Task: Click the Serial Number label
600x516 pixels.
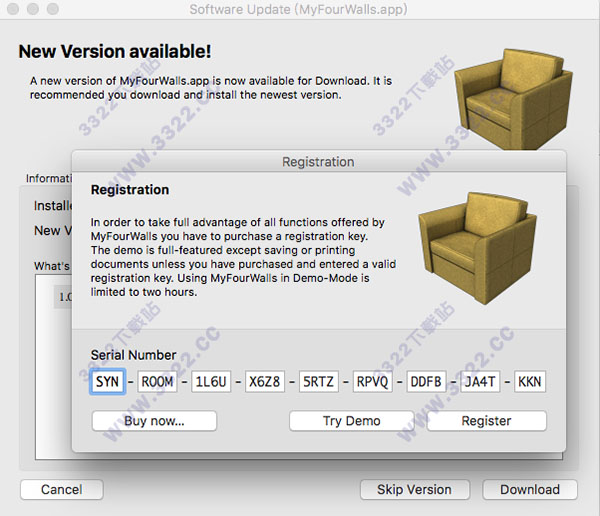Action: 133,355
